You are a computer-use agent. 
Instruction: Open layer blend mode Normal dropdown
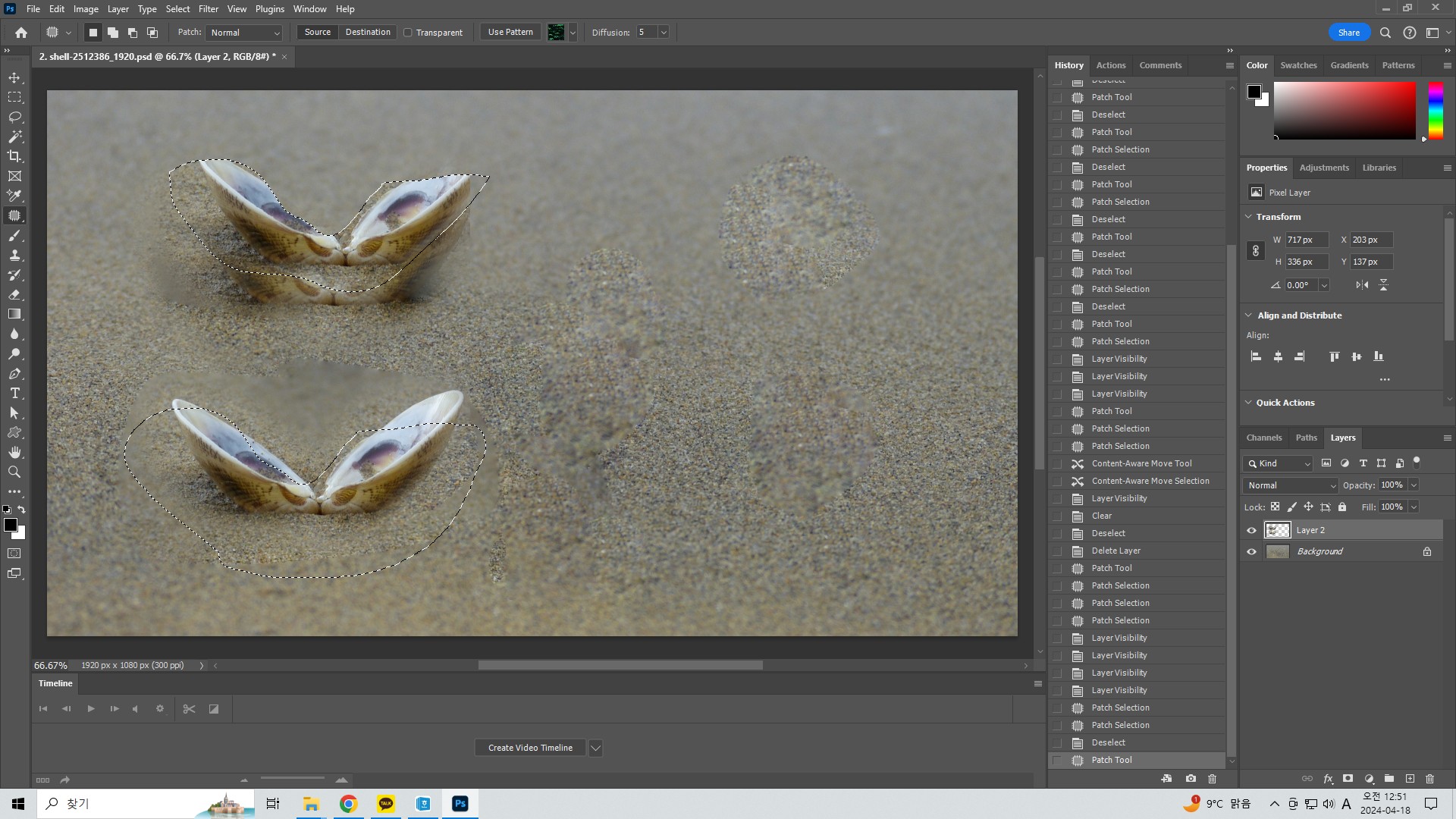click(1290, 485)
